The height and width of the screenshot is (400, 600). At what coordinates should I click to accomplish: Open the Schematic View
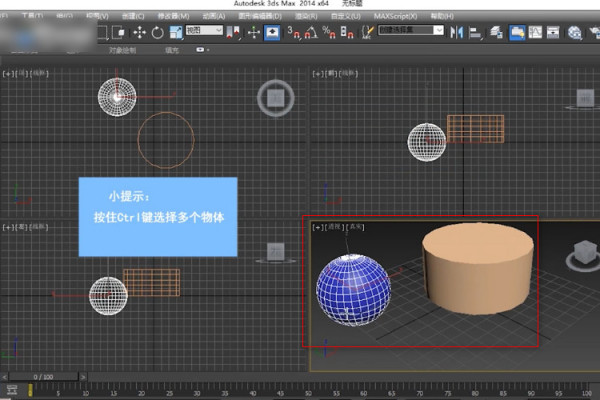click(553, 33)
